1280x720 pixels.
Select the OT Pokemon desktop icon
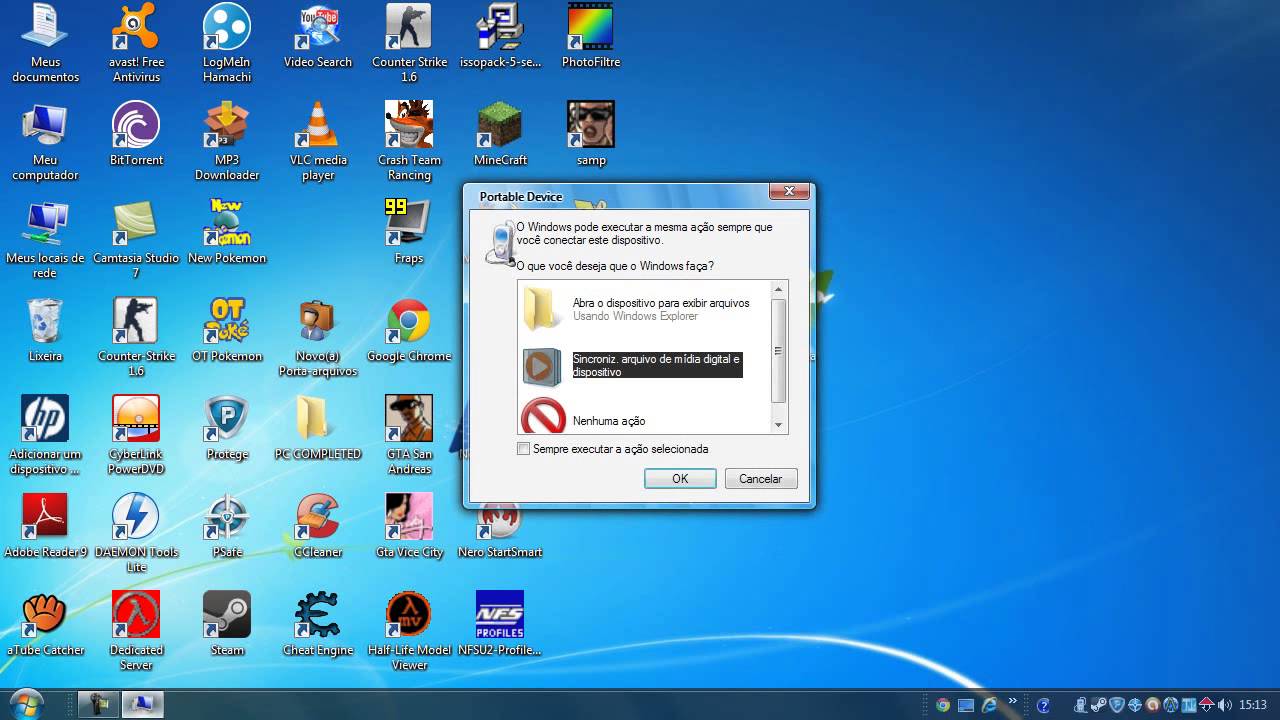[227, 330]
